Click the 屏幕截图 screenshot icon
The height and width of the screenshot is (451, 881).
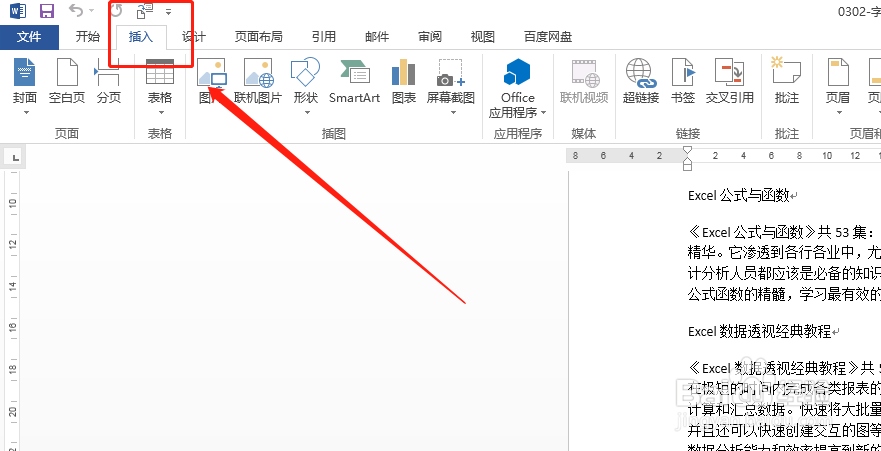click(451, 72)
